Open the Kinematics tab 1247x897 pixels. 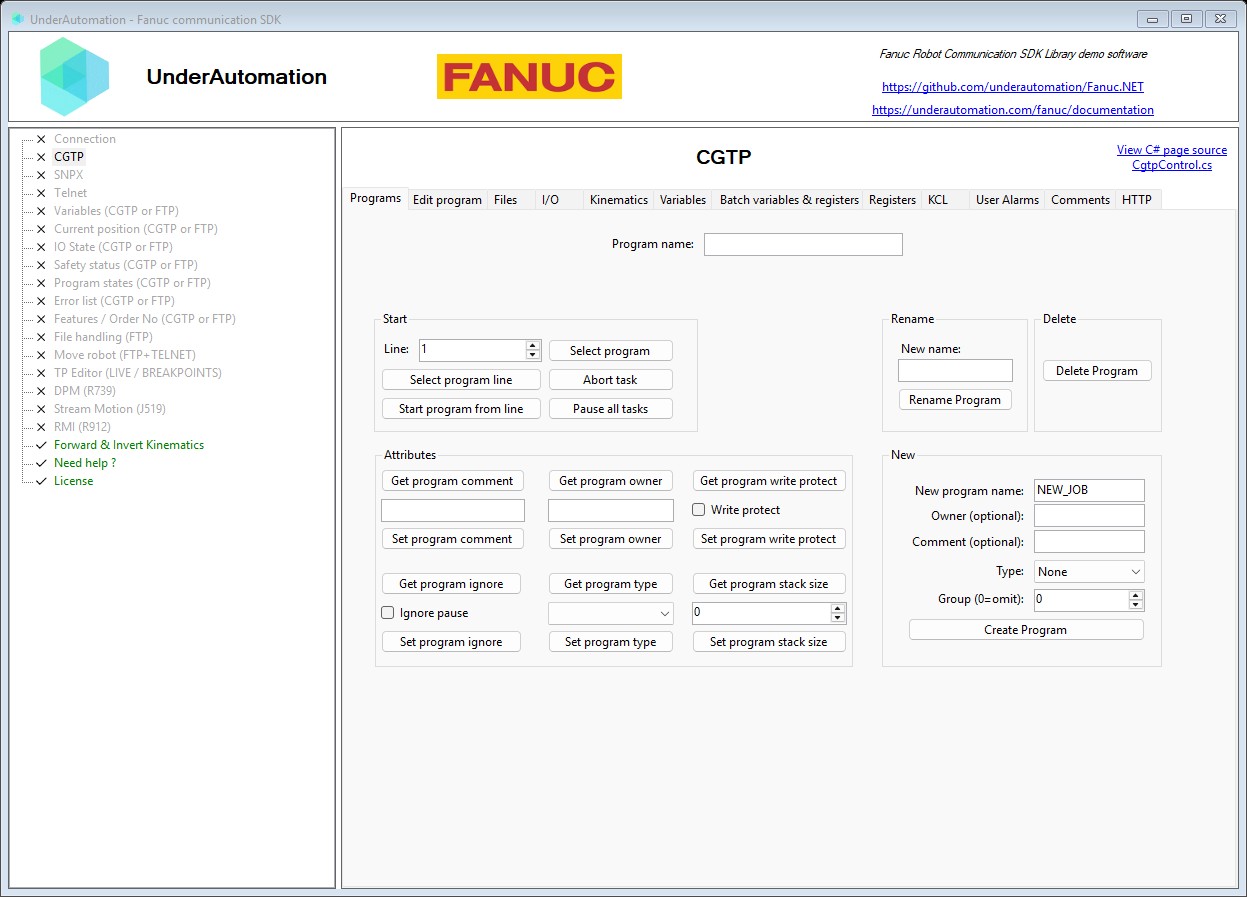tap(619, 200)
